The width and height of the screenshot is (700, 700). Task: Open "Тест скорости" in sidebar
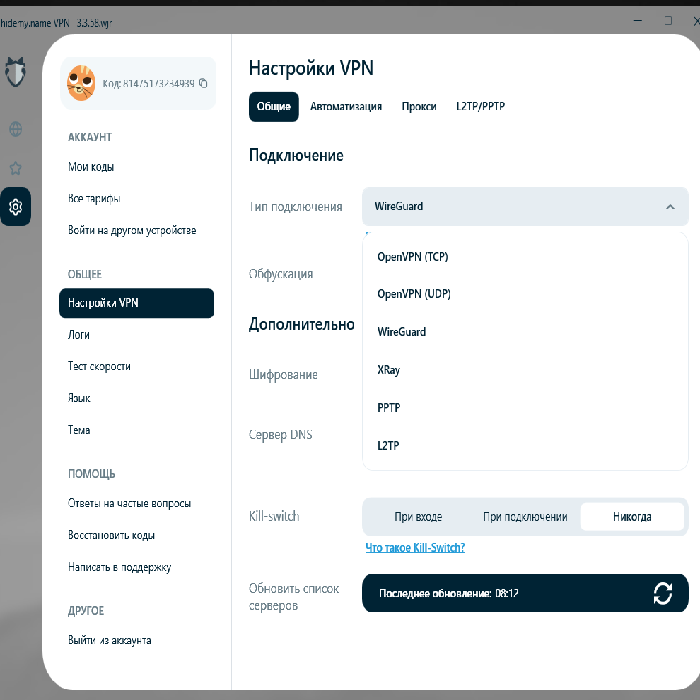tap(99, 366)
